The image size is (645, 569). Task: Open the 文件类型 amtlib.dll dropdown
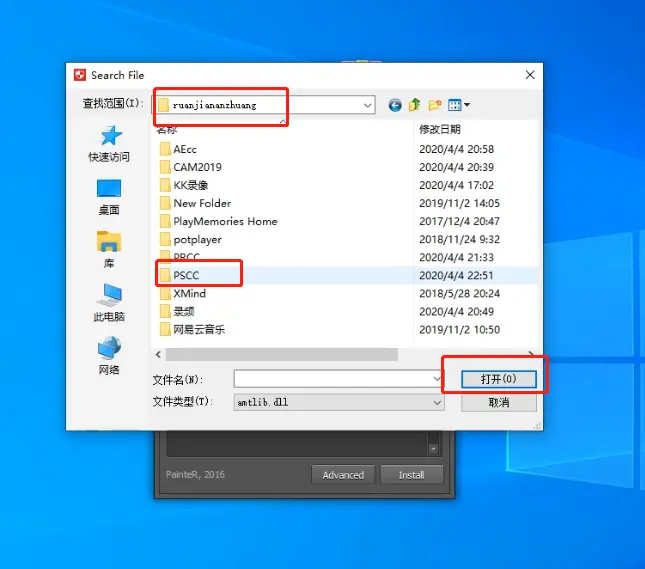coord(339,402)
